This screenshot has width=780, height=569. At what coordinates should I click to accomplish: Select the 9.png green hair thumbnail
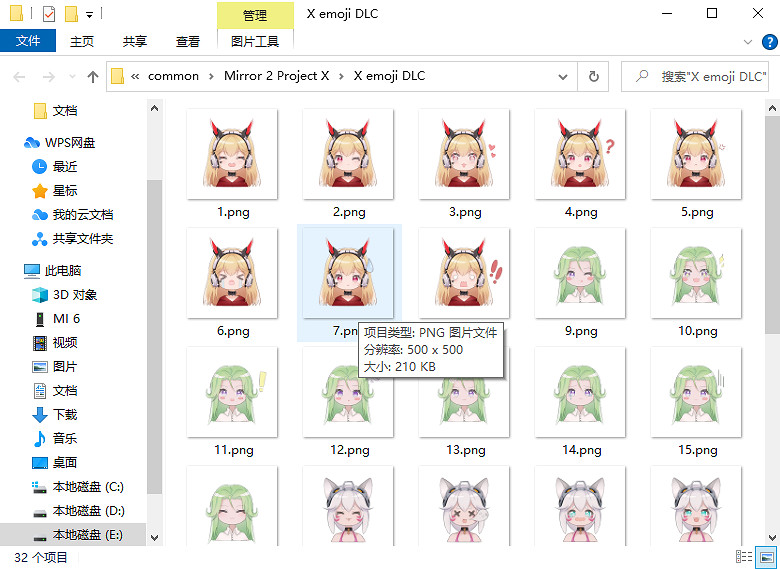click(x=580, y=273)
